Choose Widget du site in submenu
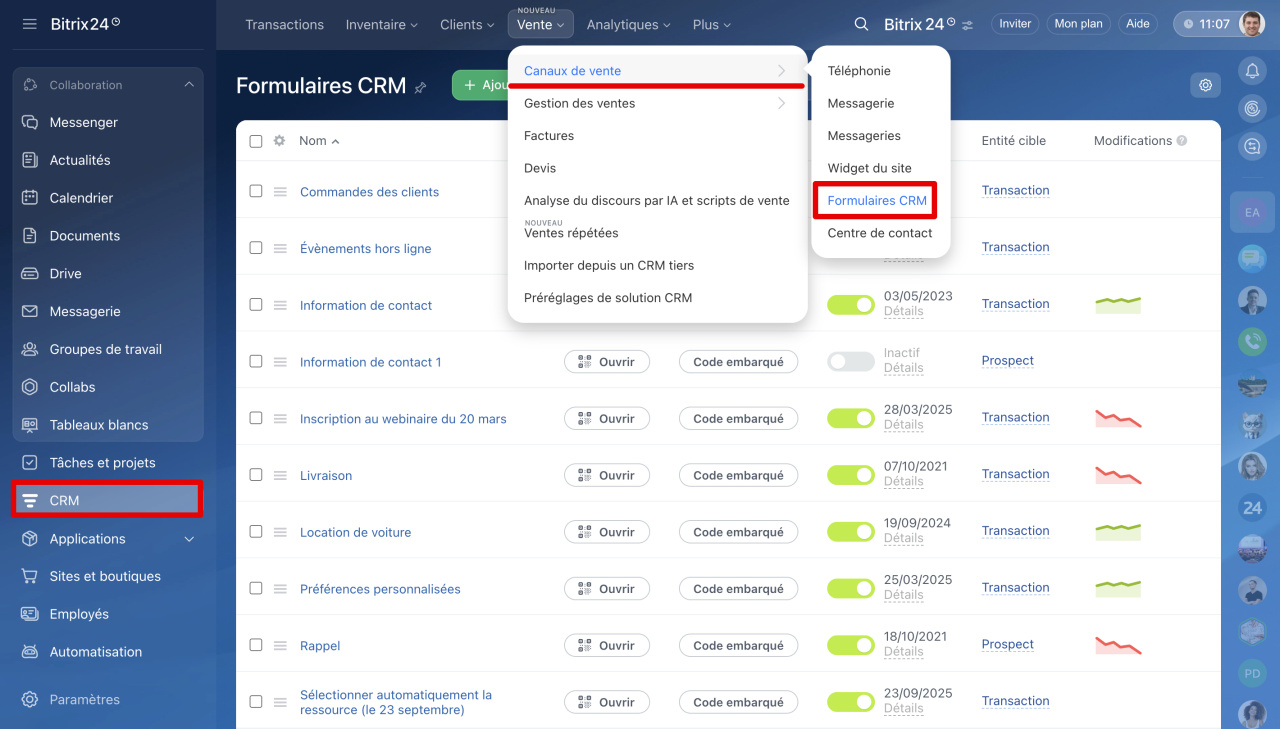This screenshot has width=1280, height=729. [x=869, y=168]
